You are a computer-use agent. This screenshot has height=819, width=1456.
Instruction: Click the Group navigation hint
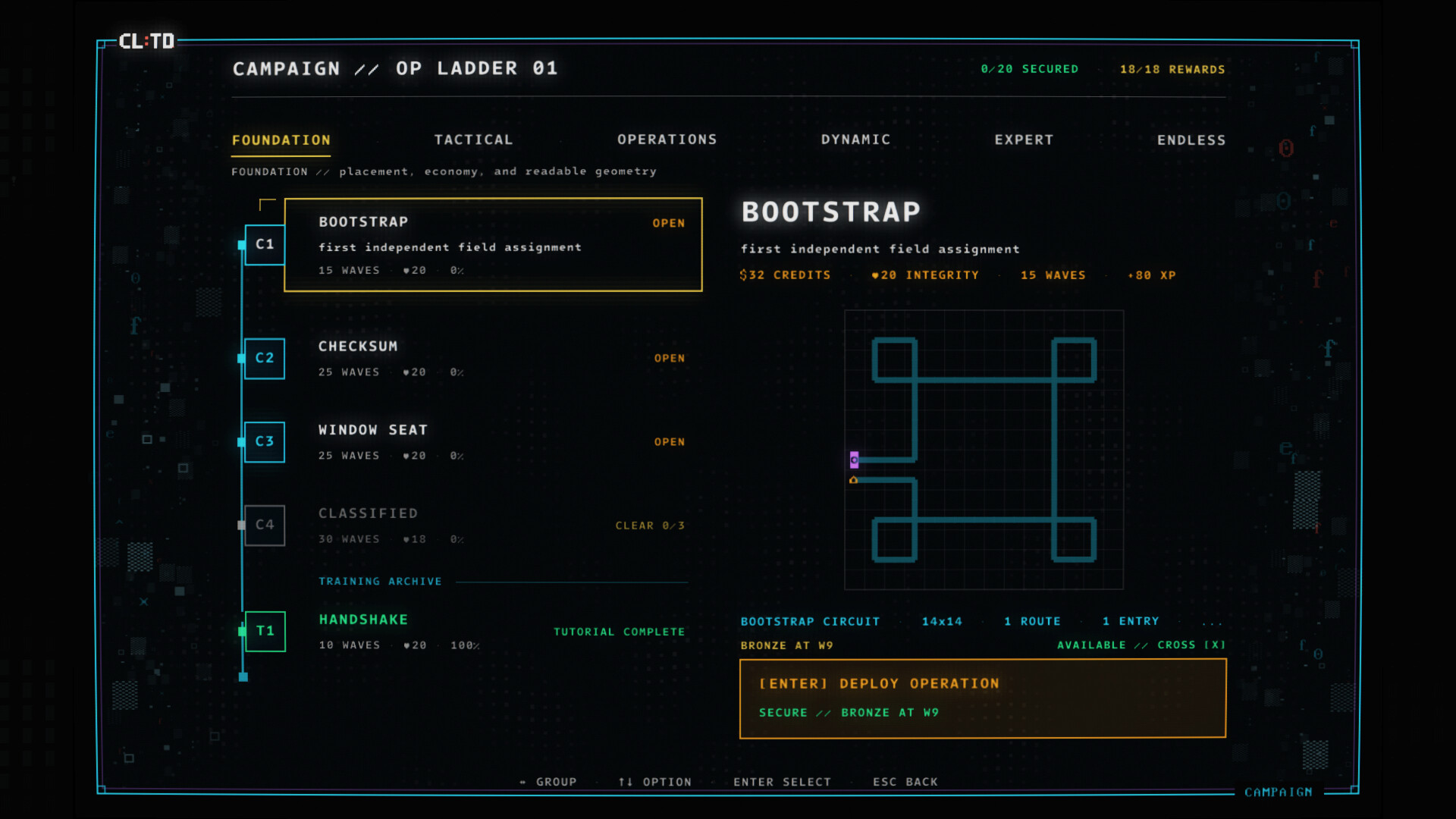[548, 782]
